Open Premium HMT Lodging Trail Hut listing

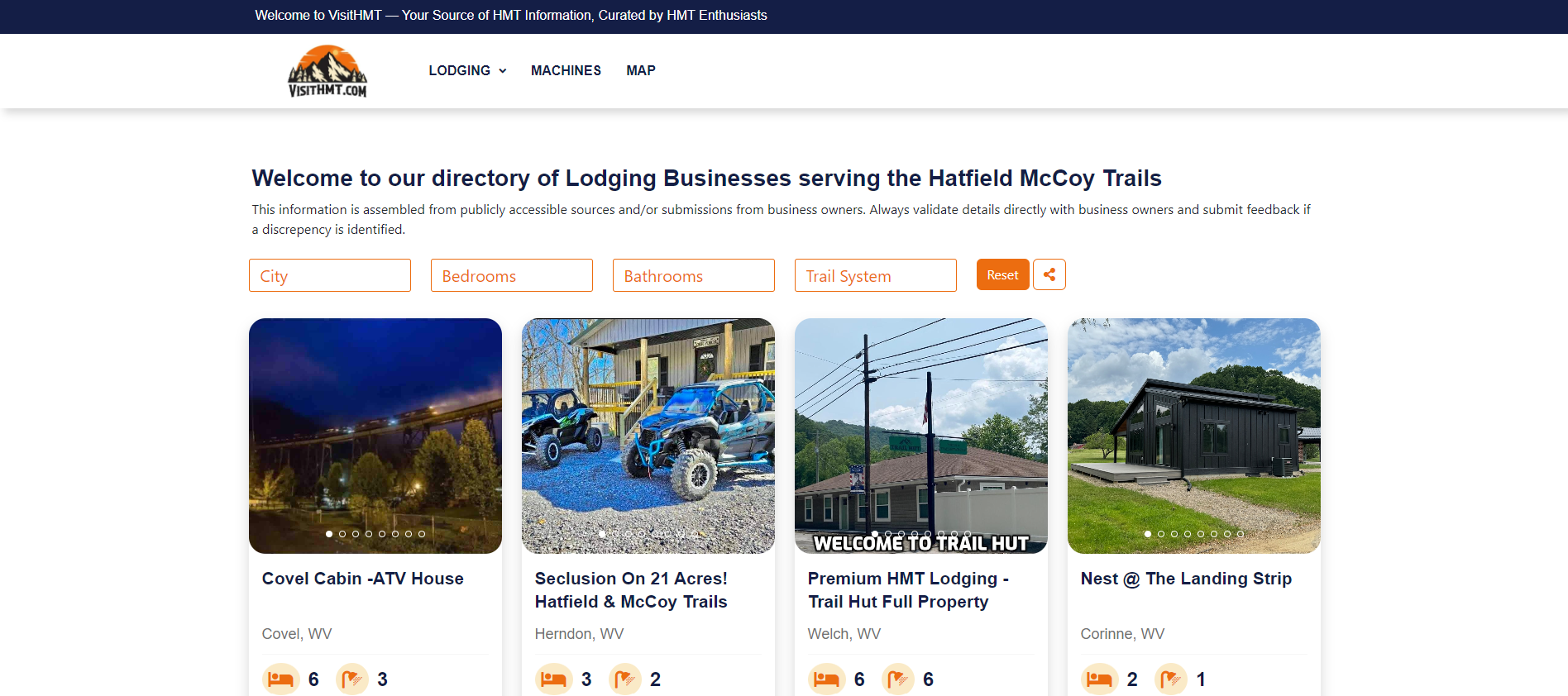(907, 590)
